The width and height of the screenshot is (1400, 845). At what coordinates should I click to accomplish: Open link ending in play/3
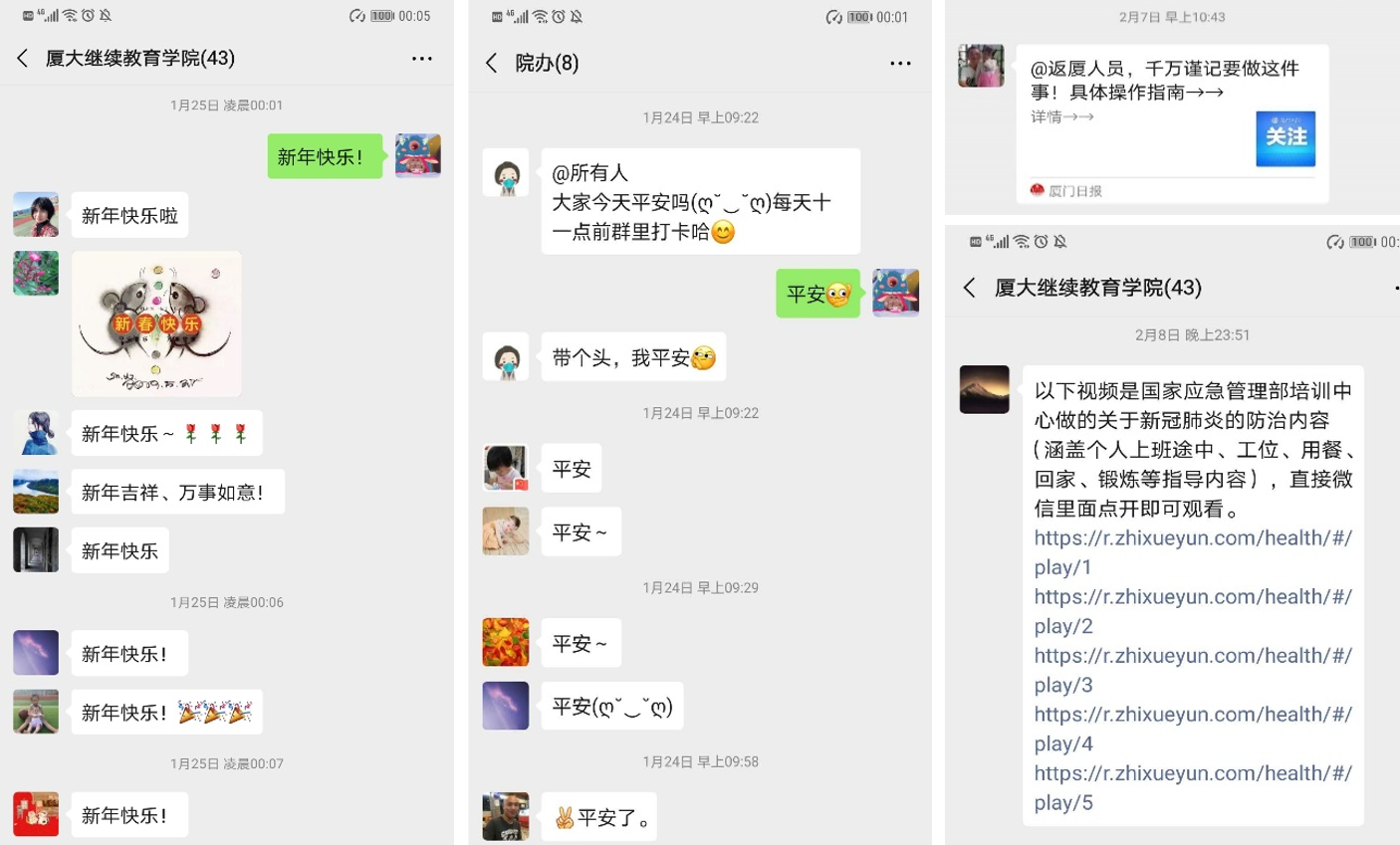click(x=1193, y=670)
